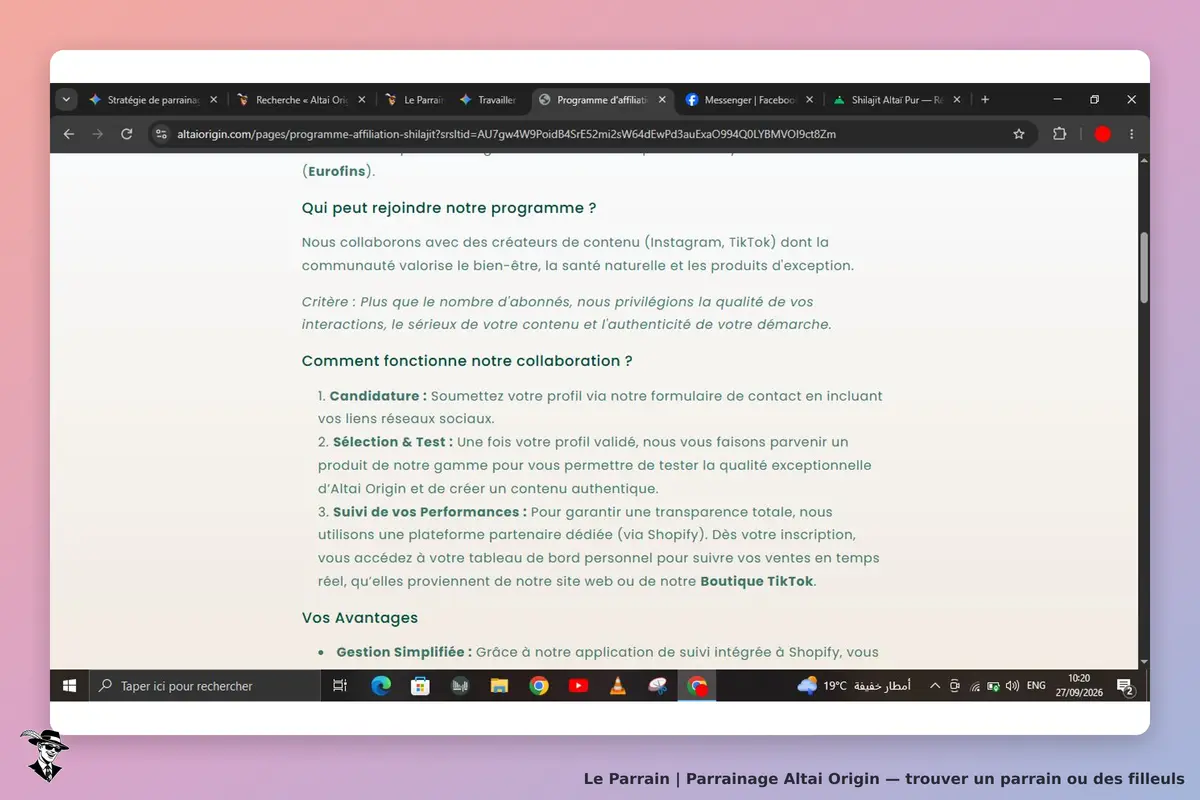Open VLC media player from the taskbar

click(618, 686)
